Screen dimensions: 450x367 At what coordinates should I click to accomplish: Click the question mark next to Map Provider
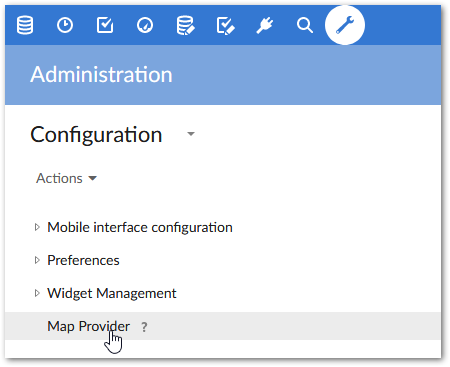coord(144,327)
